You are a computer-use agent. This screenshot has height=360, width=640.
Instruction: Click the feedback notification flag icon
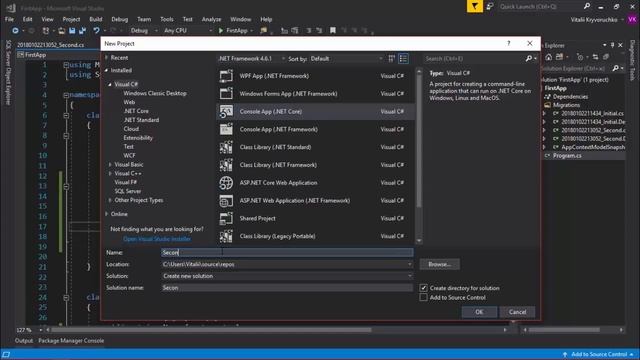[475, 7]
